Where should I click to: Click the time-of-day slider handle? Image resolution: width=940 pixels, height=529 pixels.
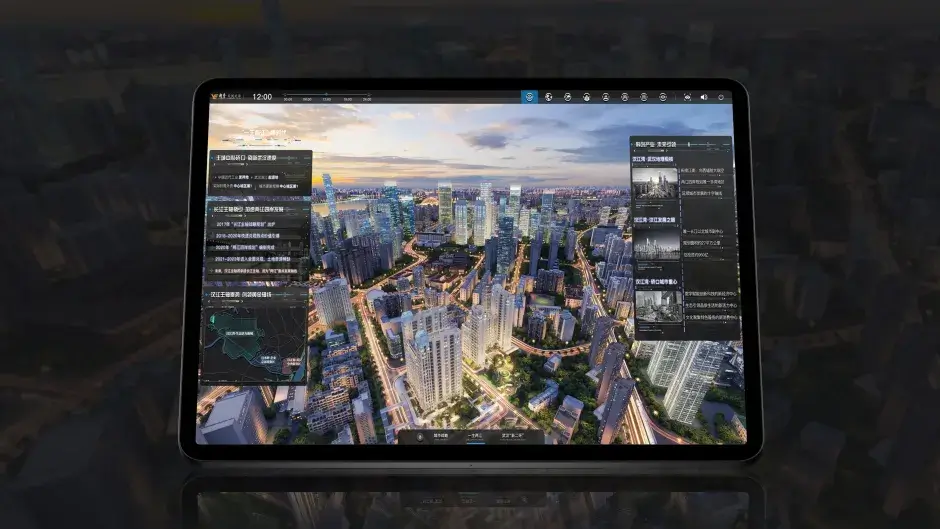(x=326, y=94)
